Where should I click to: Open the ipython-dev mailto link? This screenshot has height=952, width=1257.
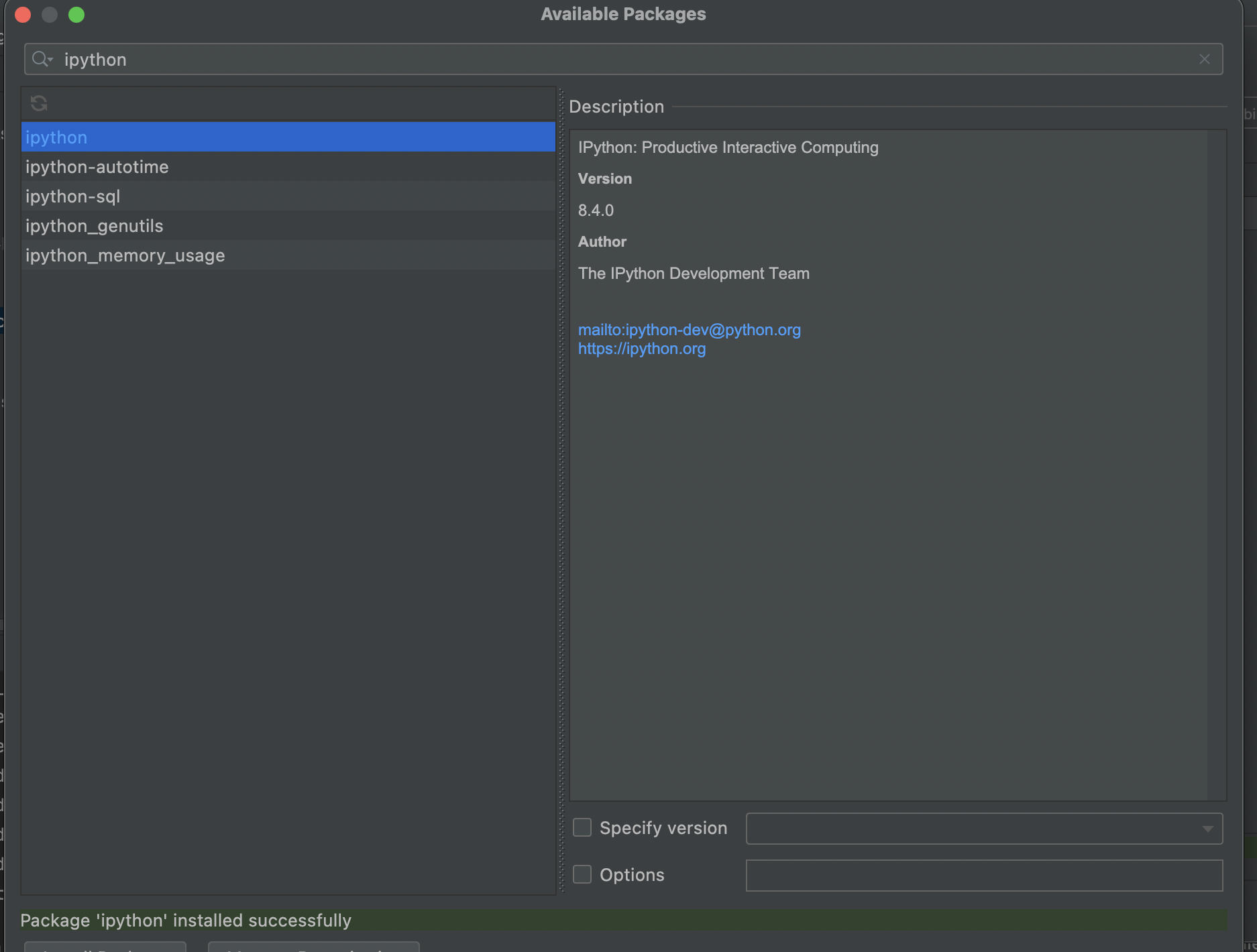point(689,330)
